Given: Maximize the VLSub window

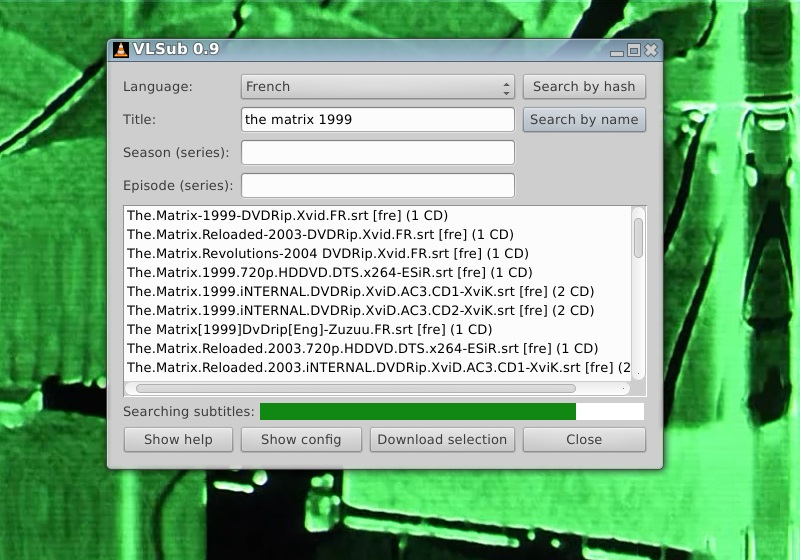Looking at the screenshot, I should coord(633,50).
